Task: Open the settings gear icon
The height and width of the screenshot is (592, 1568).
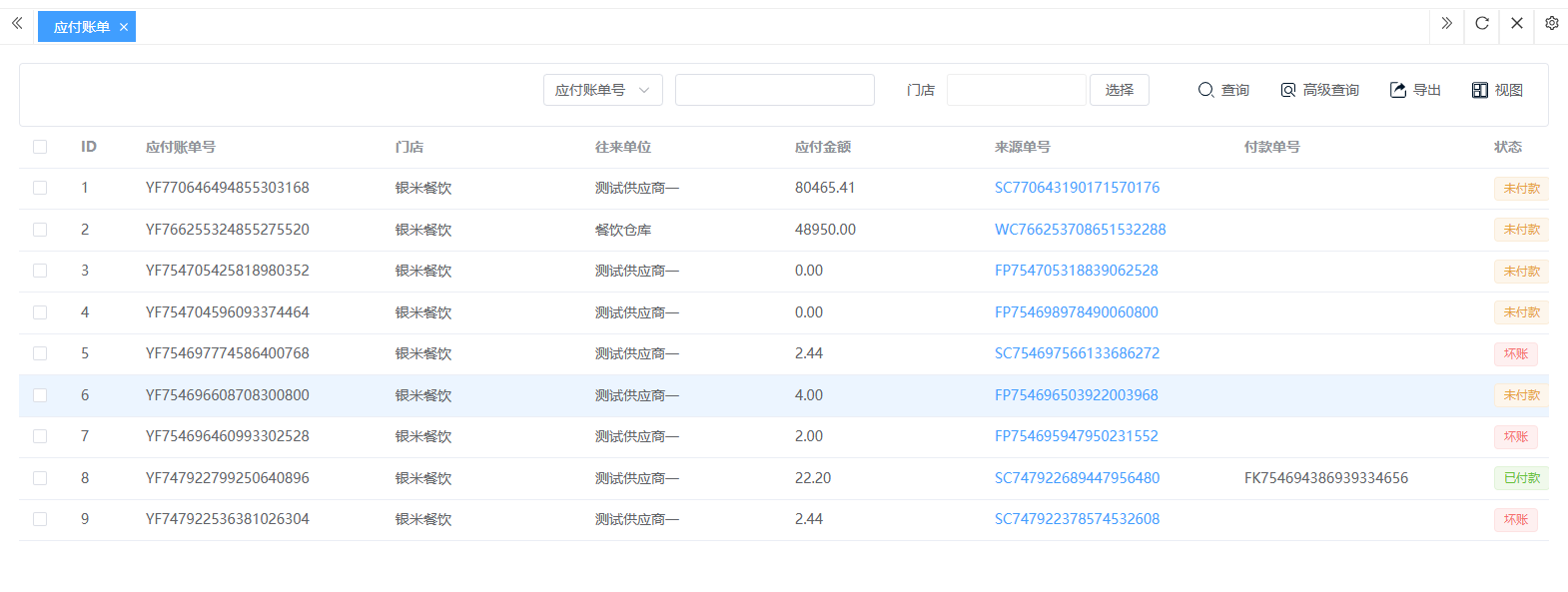Action: (1551, 23)
